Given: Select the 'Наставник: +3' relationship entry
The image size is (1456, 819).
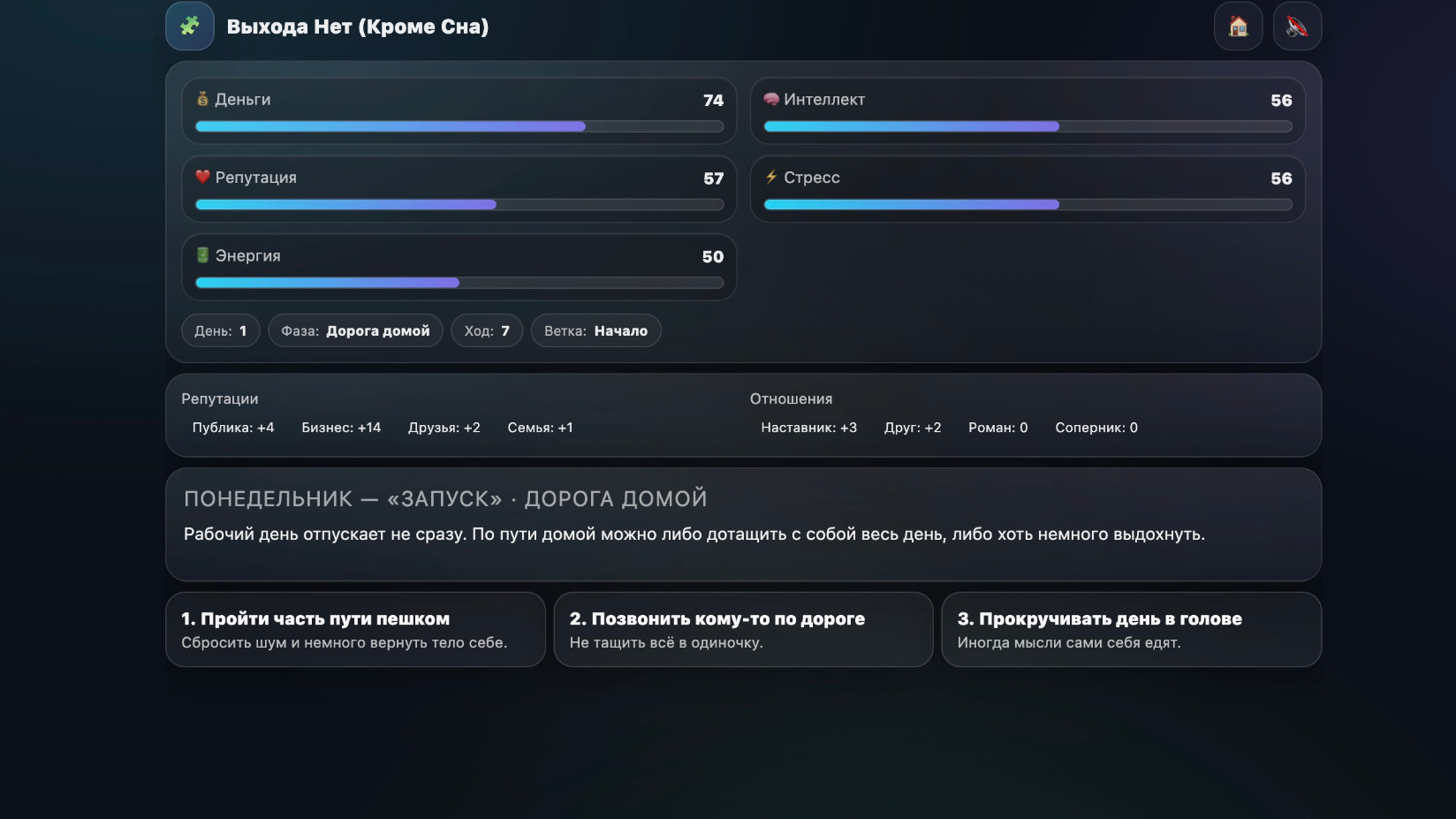Looking at the screenshot, I should tap(808, 428).
